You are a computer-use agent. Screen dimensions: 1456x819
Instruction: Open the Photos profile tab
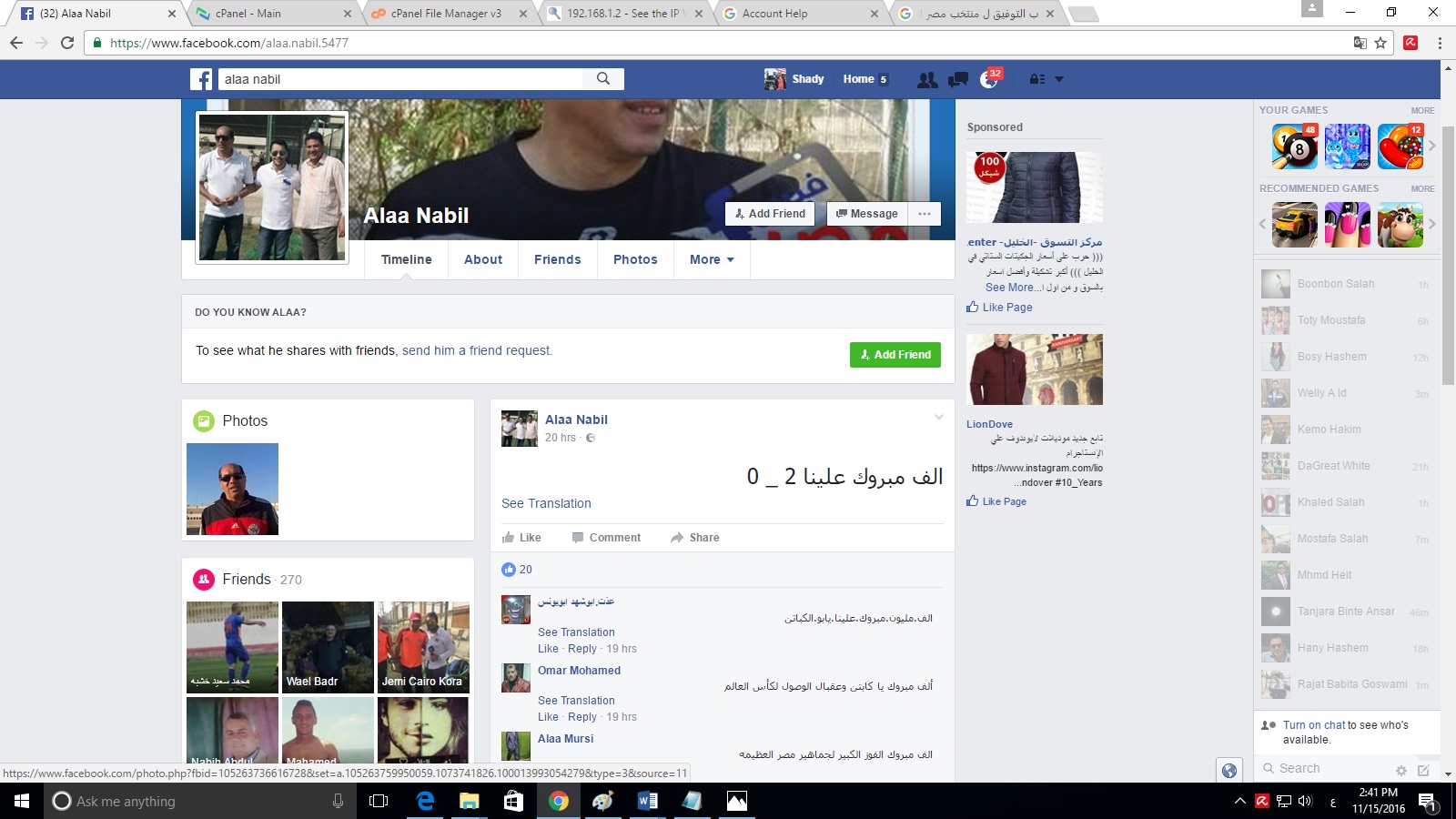(635, 259)
